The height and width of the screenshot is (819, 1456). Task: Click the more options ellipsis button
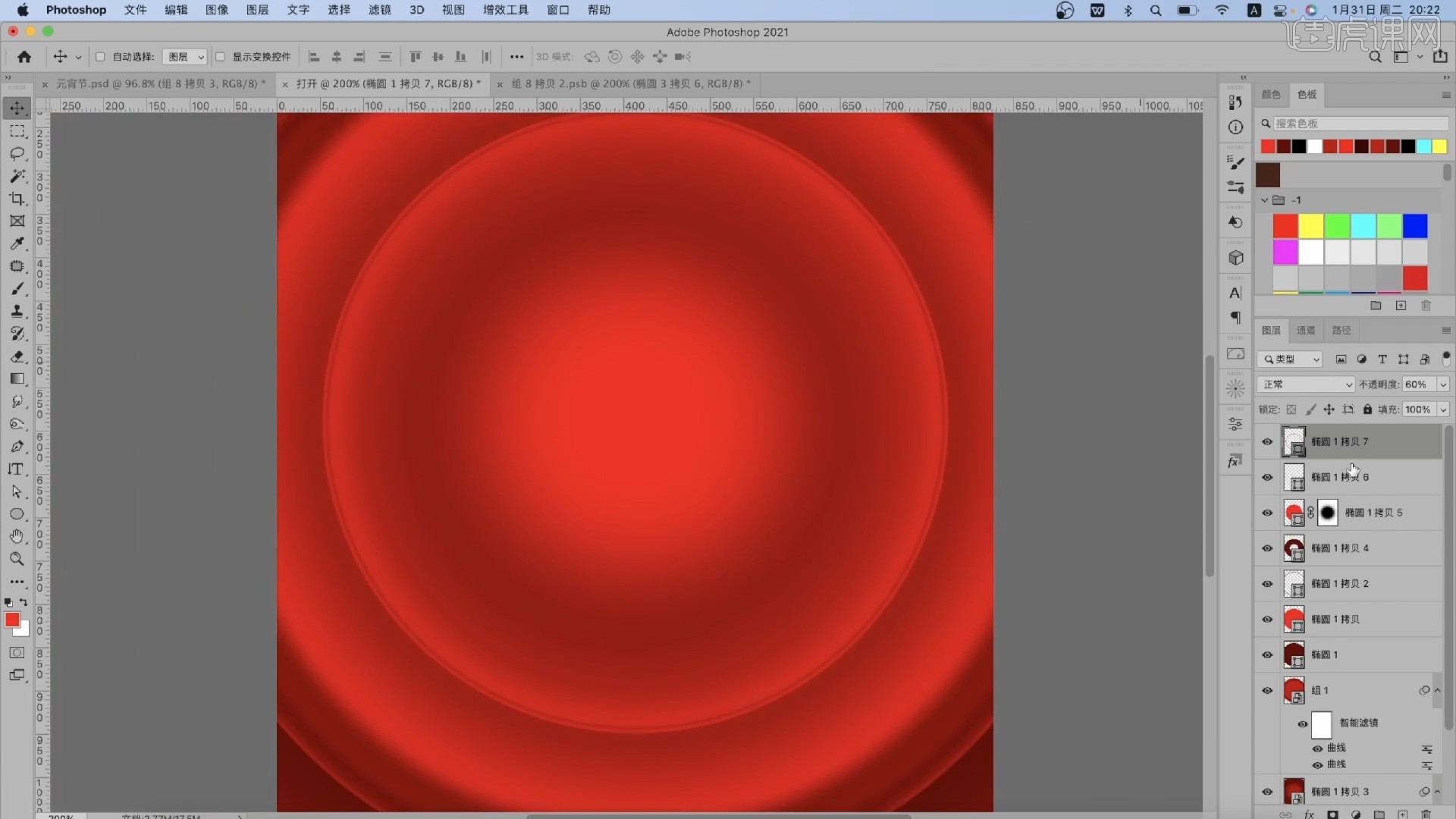[x=516, y=57]
